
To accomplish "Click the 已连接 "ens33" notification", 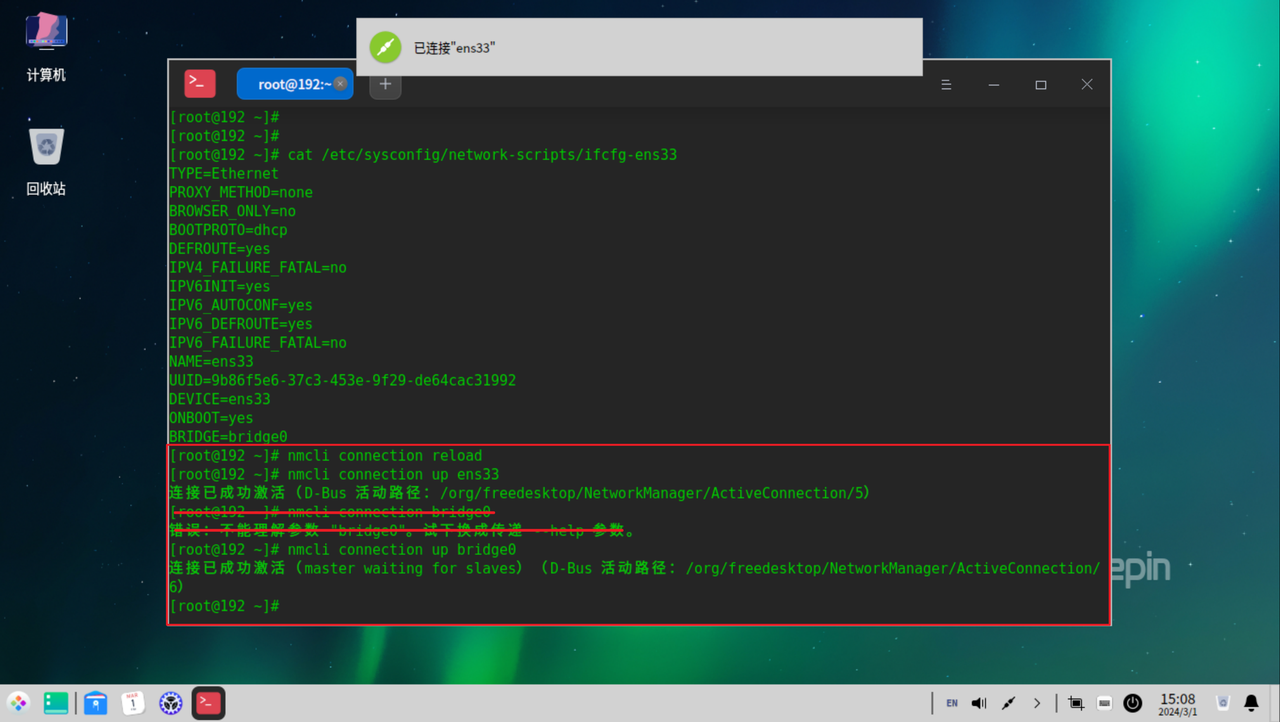I will click(639, 47).
